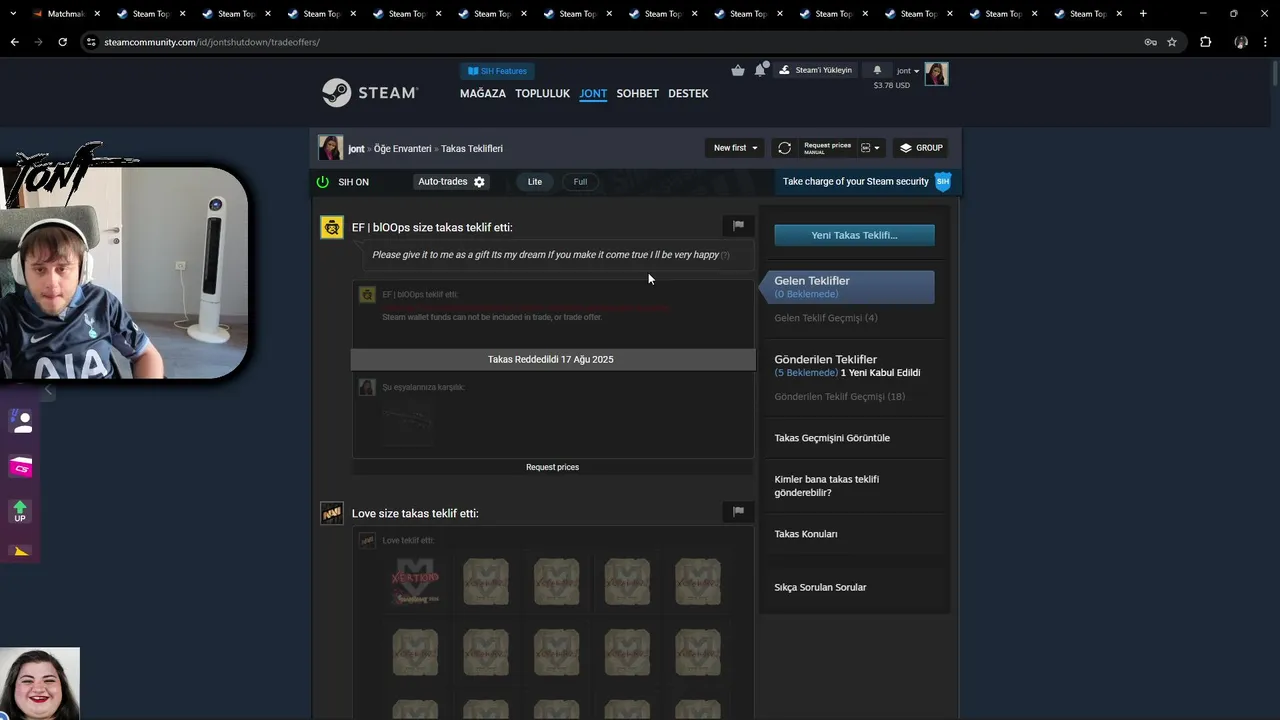
Task: Click Request prices MANUAL button
Action: 827,147
